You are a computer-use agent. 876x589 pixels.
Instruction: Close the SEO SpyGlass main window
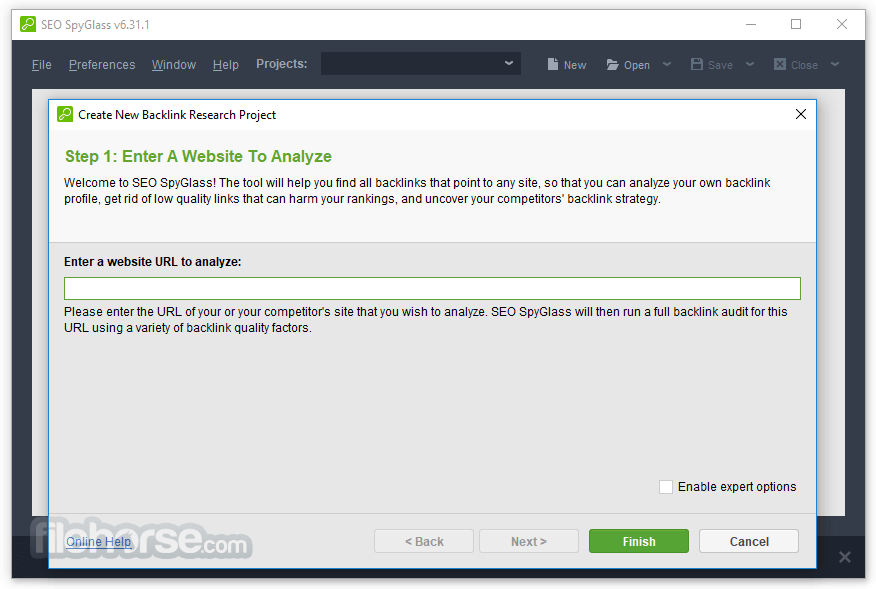(841, 24)
